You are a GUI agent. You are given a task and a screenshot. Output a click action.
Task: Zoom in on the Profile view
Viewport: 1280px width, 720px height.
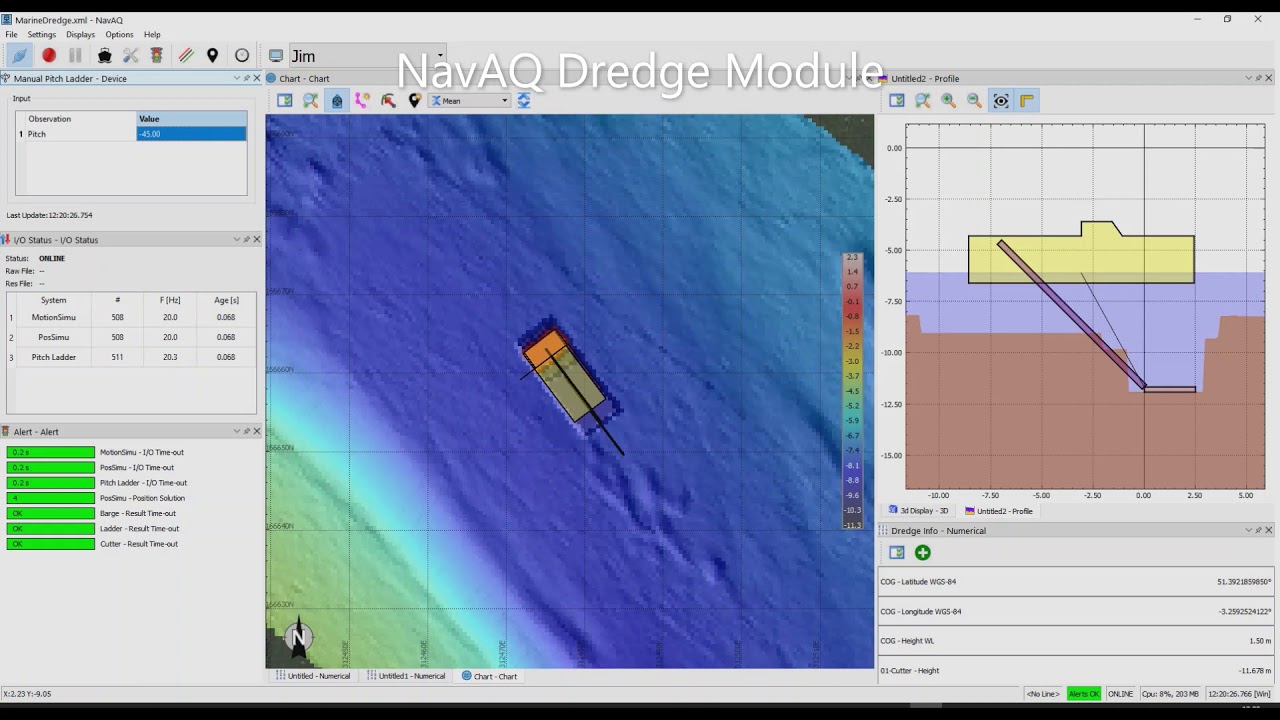click(x=948, y=101)
